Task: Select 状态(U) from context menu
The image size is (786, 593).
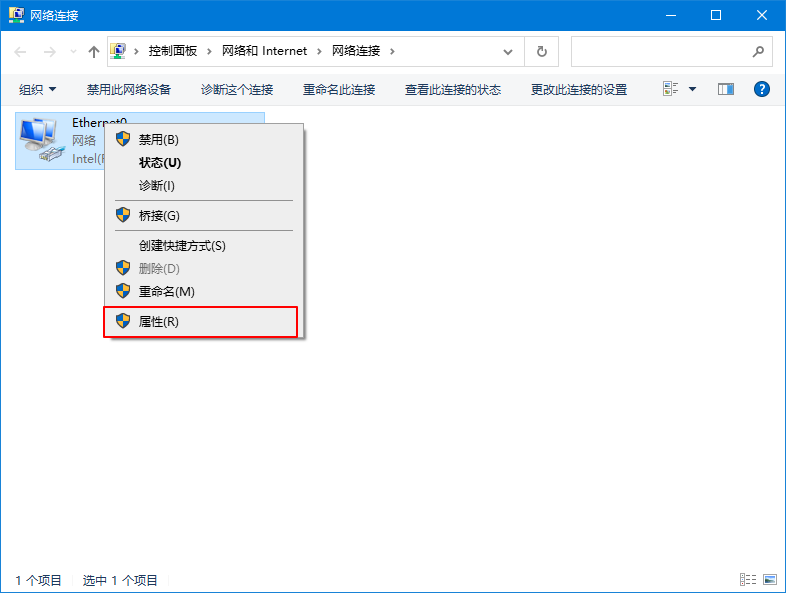Action: 160,162
